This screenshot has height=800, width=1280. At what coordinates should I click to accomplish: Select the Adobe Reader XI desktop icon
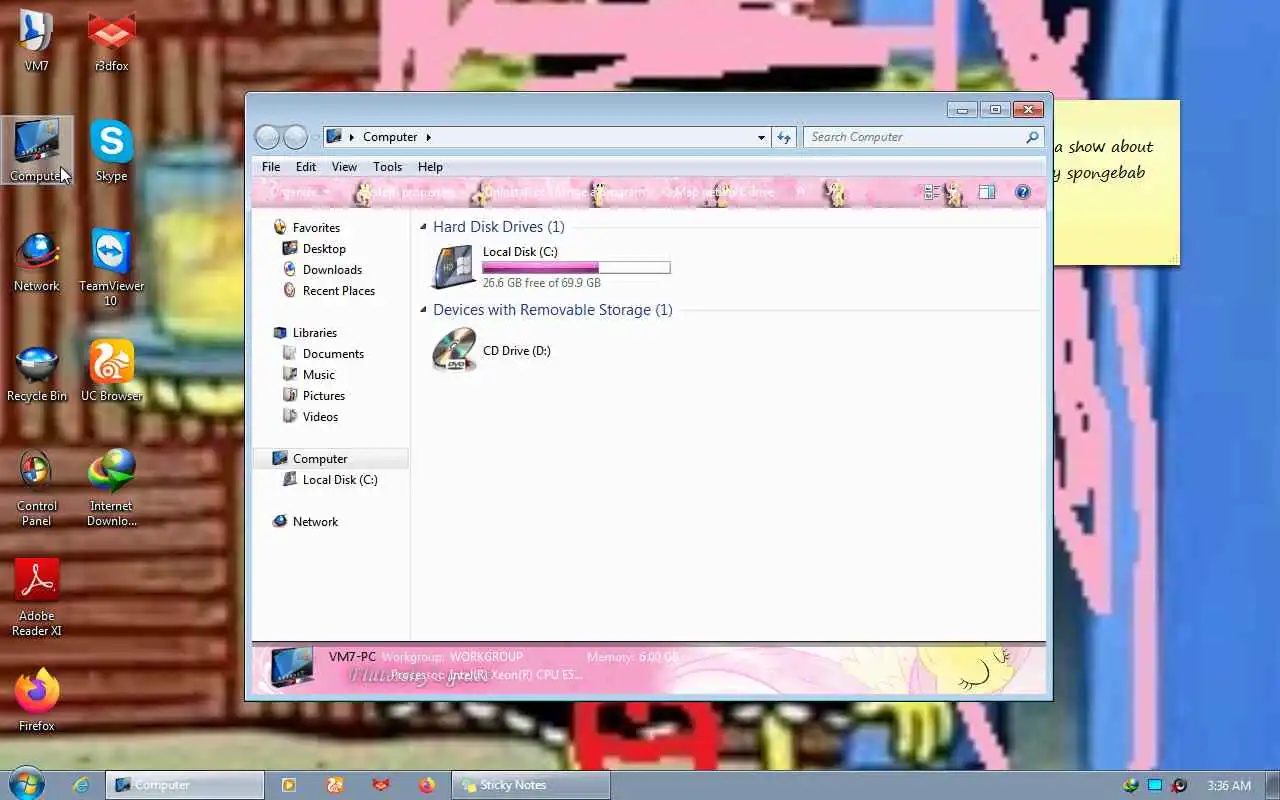pyautogui.click(x=36, y=598)
